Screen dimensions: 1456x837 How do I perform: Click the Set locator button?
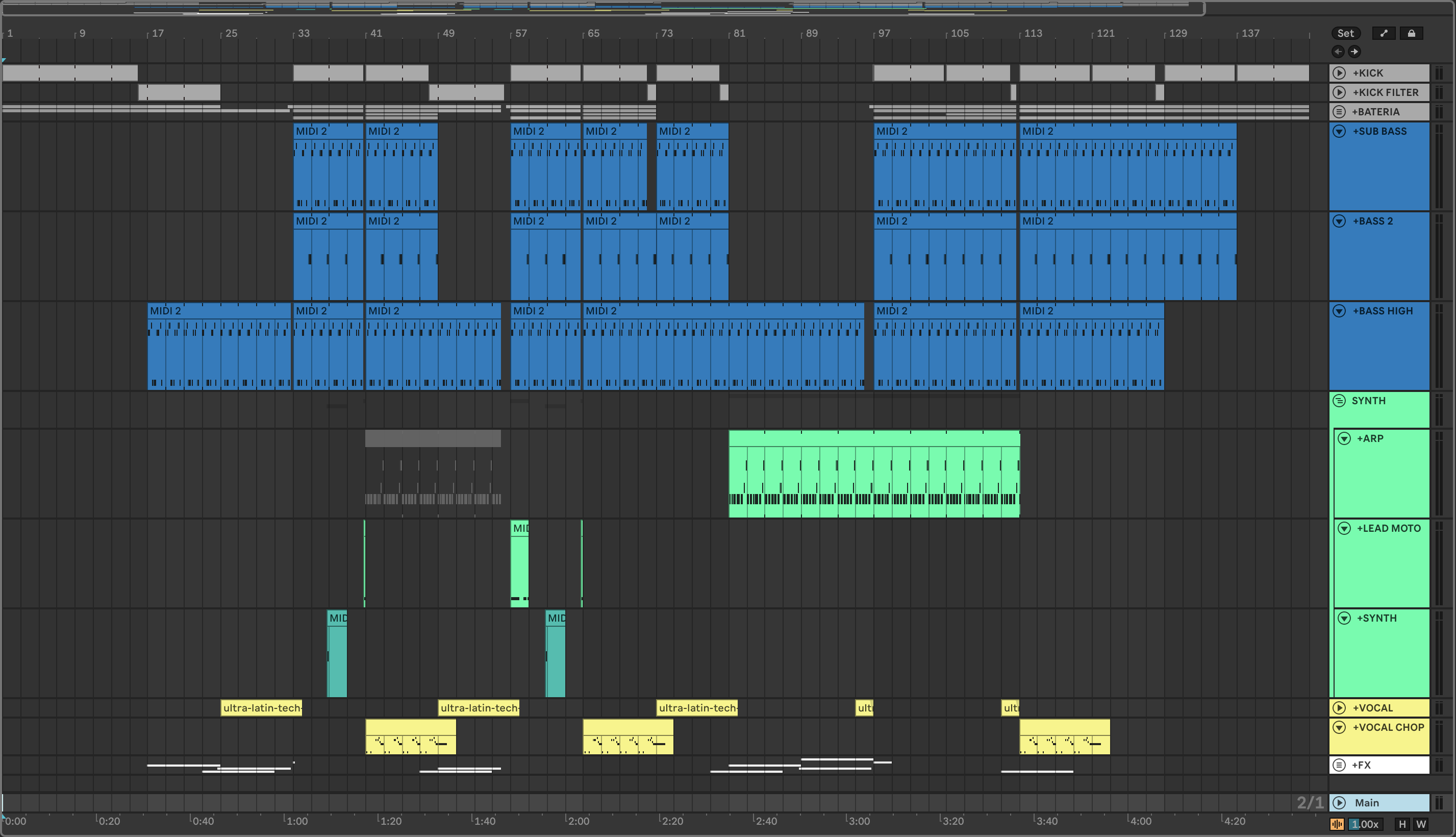point(1345,33)
